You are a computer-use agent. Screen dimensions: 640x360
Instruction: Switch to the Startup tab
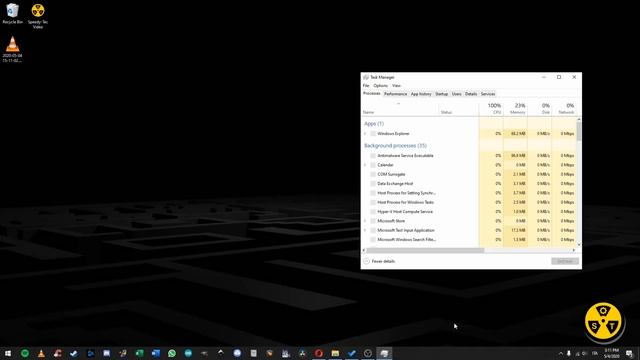click(442, 94)
